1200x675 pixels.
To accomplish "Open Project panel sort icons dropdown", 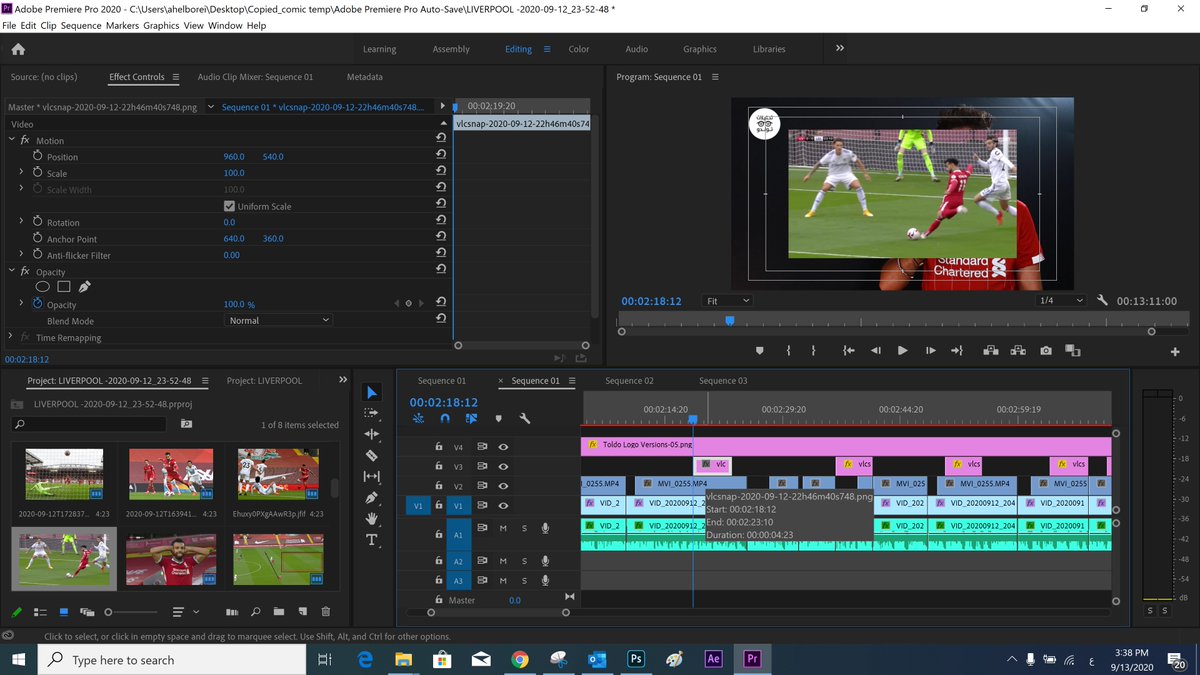I will point(184,611).
